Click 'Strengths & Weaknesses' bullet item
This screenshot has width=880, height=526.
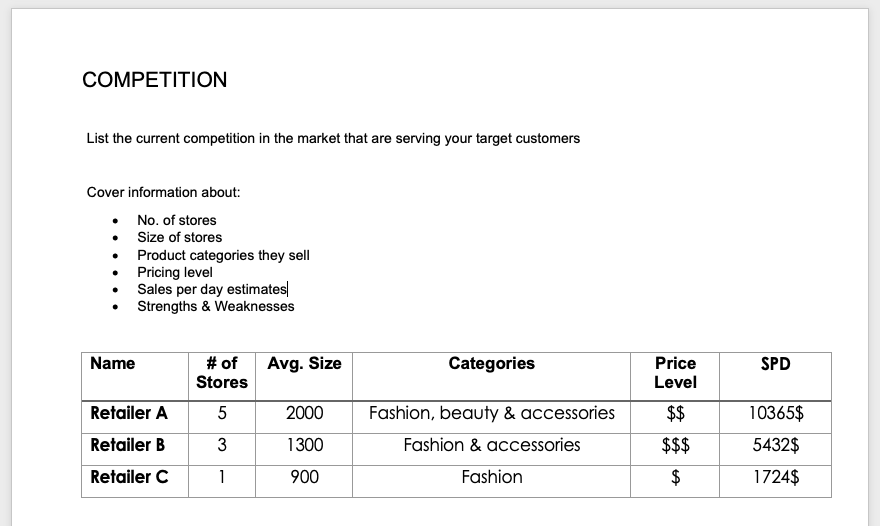coord(216,307)
